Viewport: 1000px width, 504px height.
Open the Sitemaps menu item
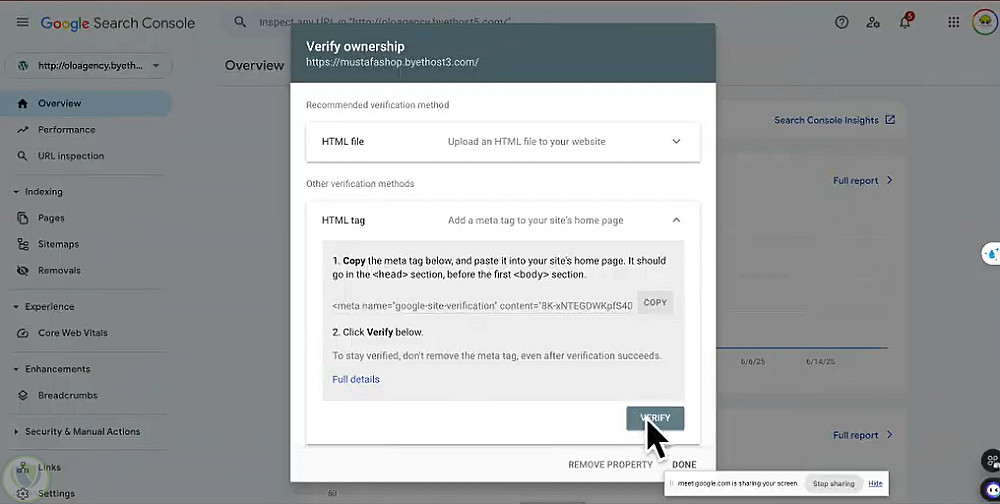[58, 244]
